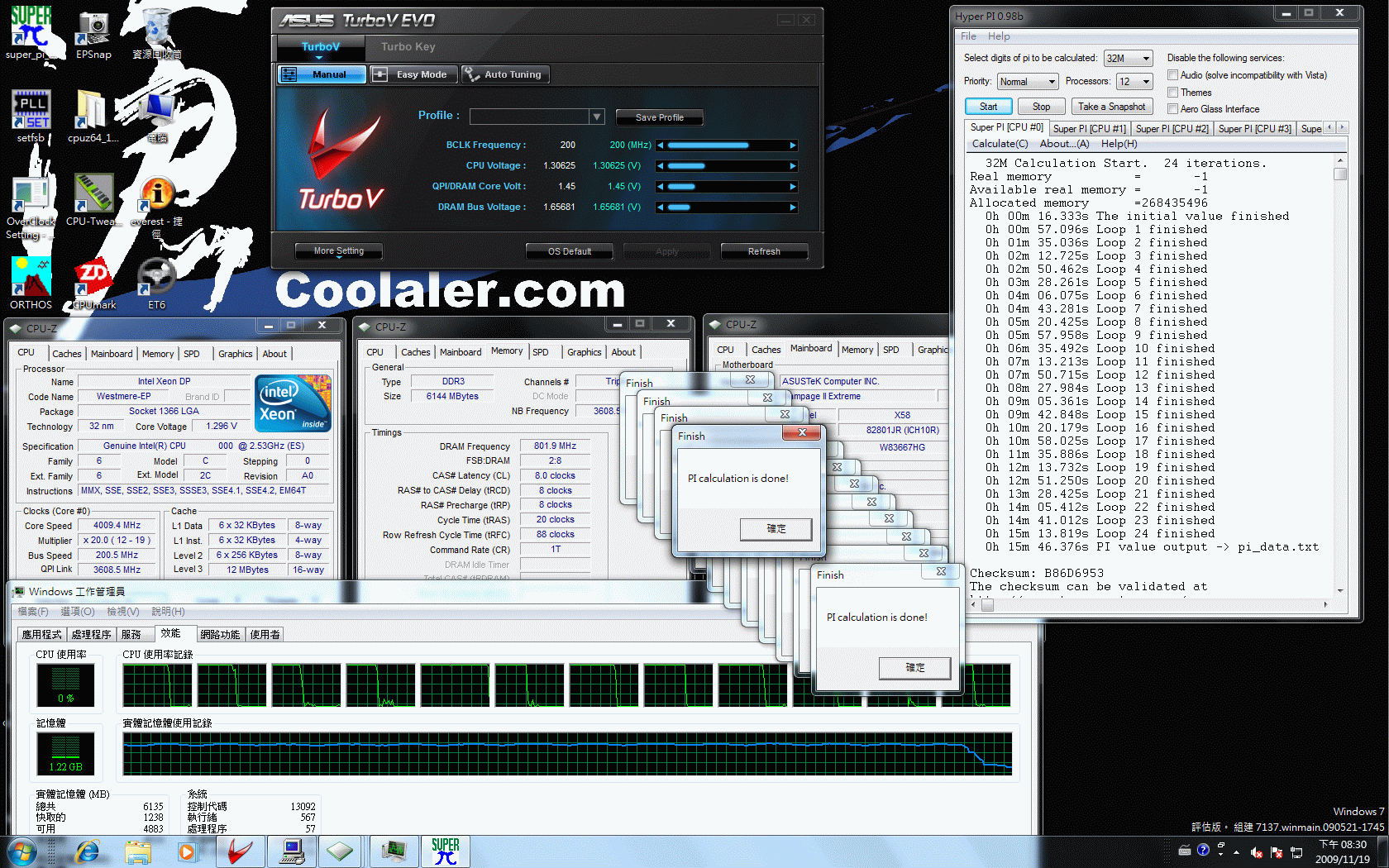1389x868 pixels.
Task: Open Calculate(C) menu in Super PI
Action: (x=1000, y=144)
